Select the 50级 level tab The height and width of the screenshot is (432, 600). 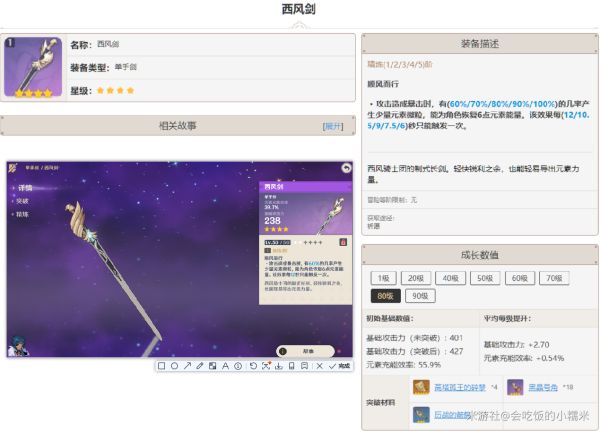pos(485,278)
